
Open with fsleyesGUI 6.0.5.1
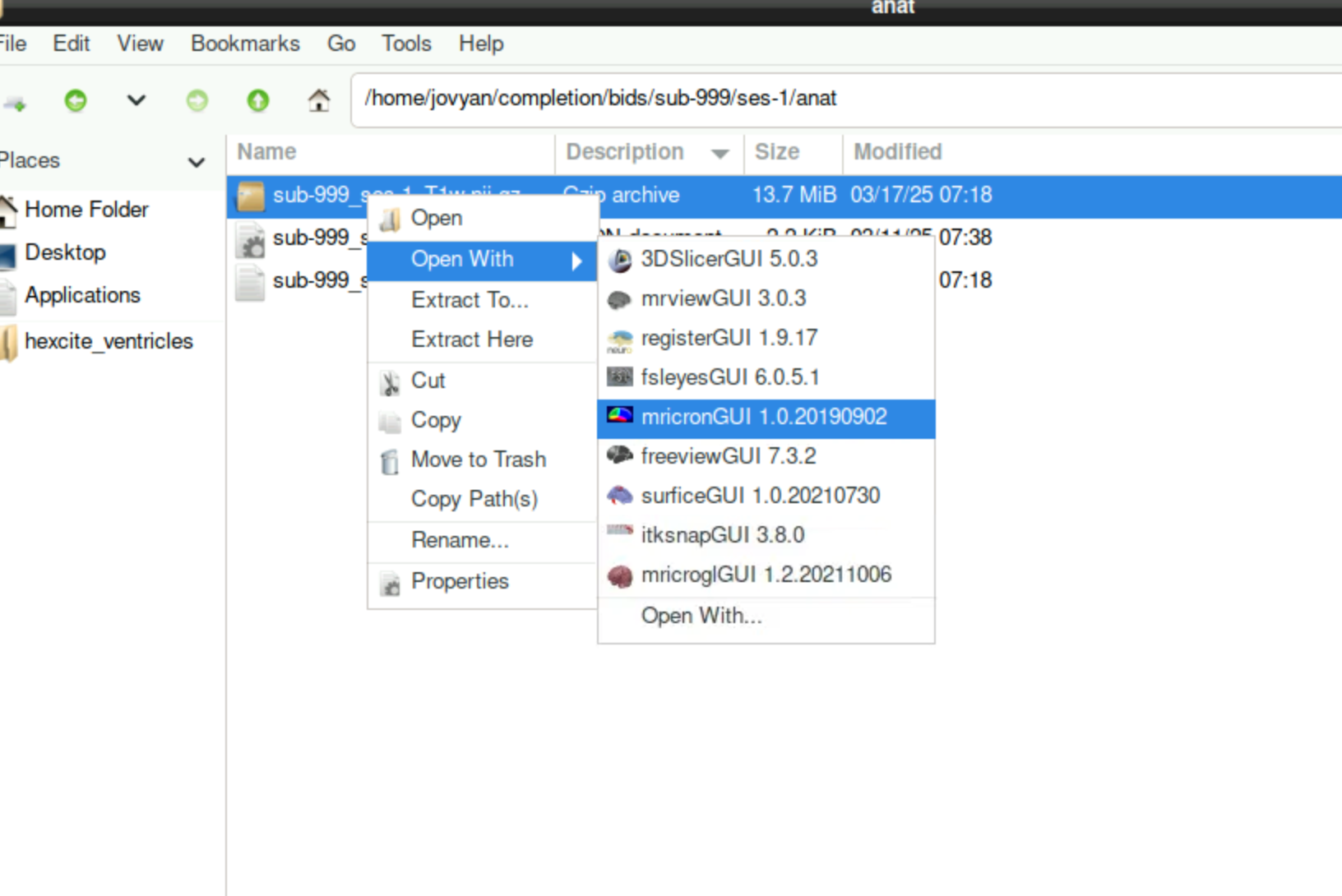click(x=766, y=378)
